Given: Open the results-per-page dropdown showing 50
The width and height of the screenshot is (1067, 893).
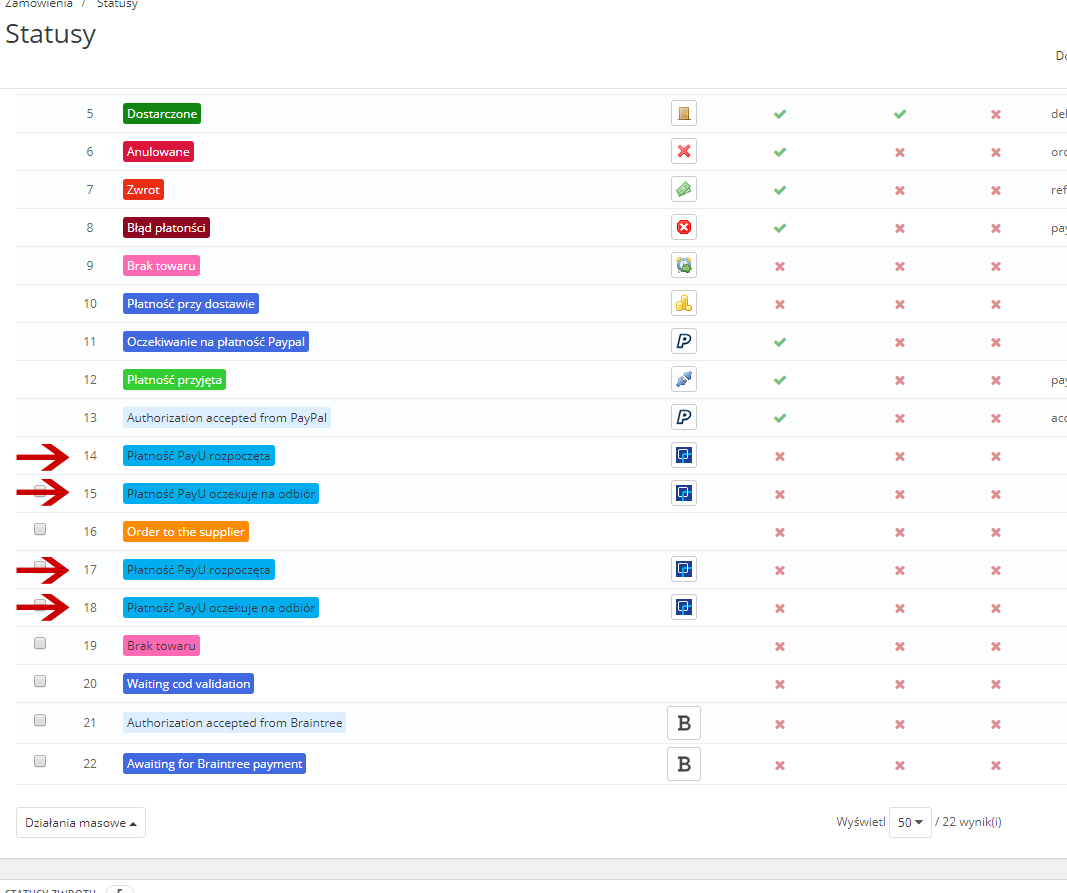Looking at the screenshot, I should click(910, 822).
